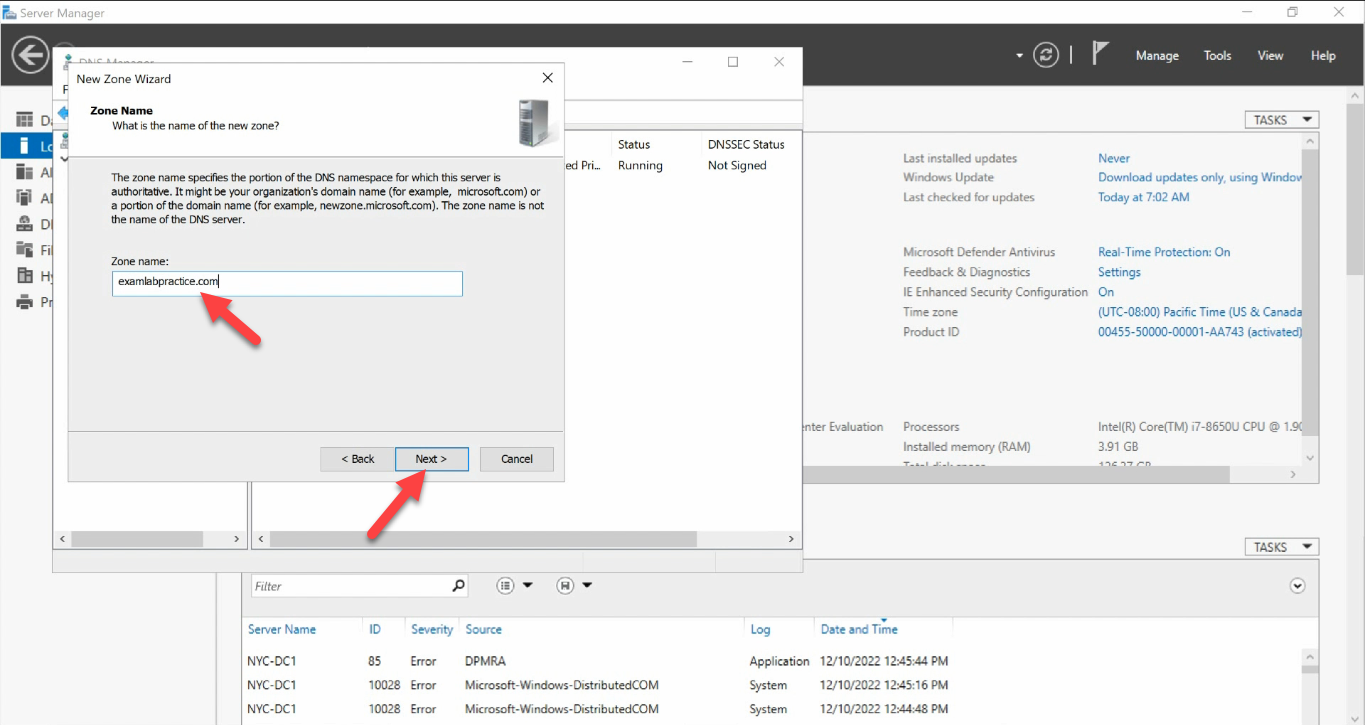
Task: Open the Manage menu
Action: click(1157, 56)
